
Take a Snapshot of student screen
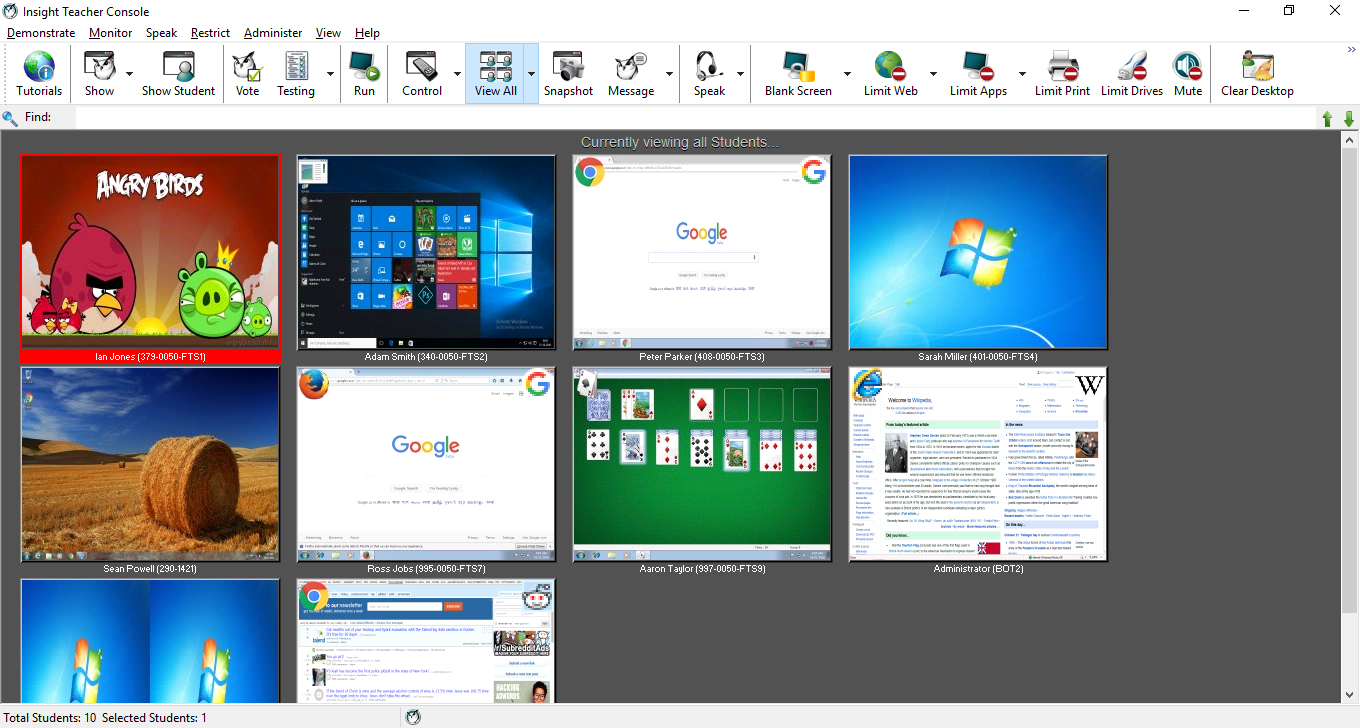(x=568, y=74)
